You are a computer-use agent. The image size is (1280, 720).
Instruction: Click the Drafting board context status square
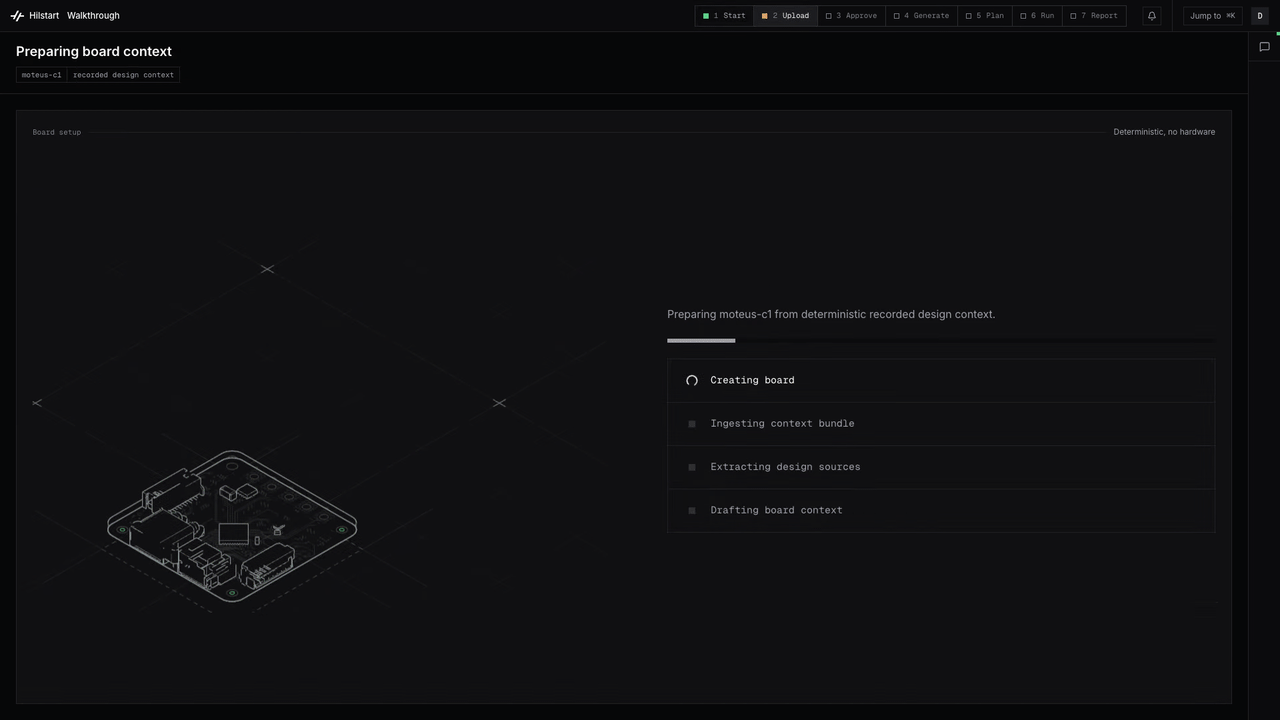pyautogui.click(x=692, y=510)
